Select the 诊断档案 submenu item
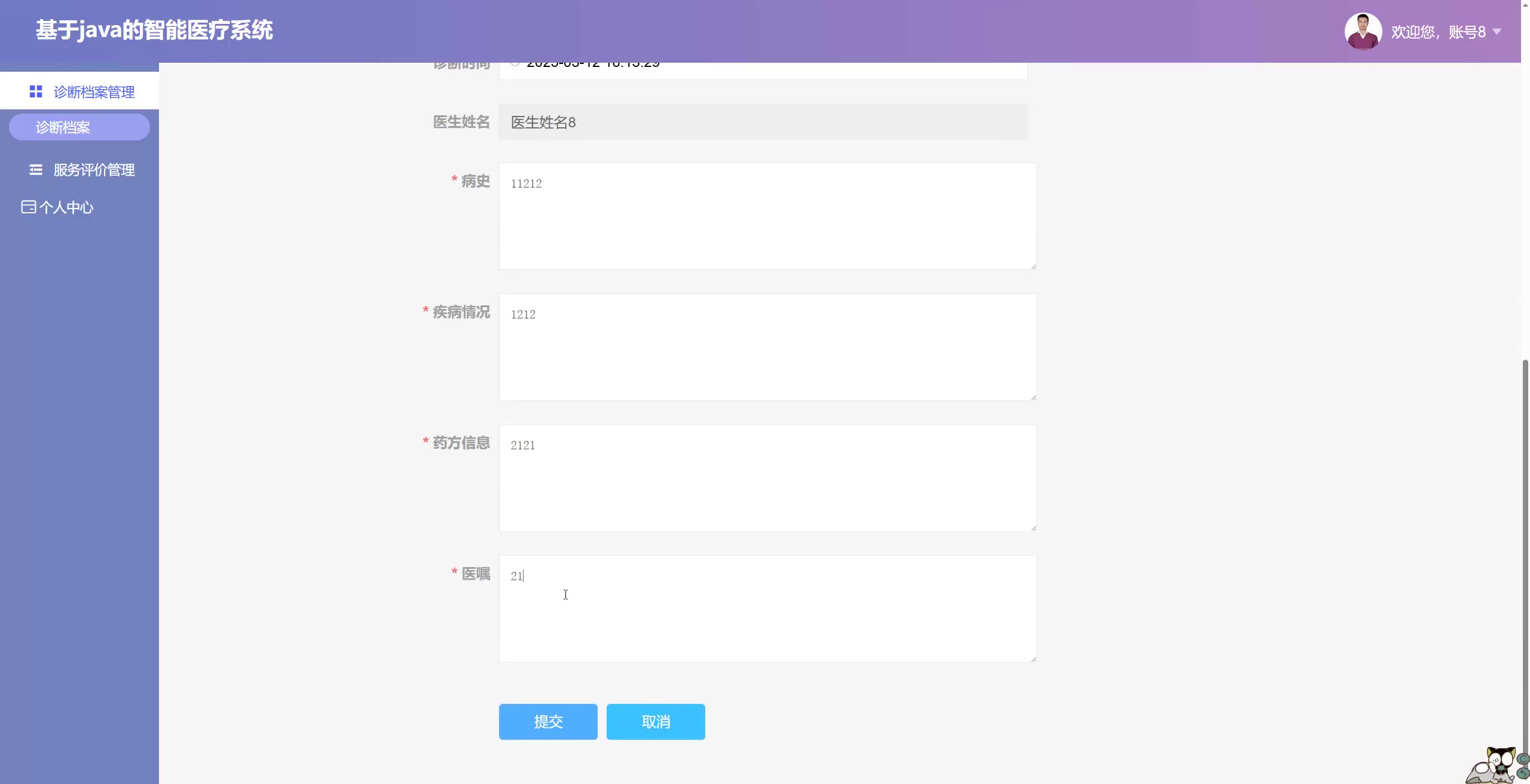Viewport: 1530px width, 784px height. coord(79,127)
